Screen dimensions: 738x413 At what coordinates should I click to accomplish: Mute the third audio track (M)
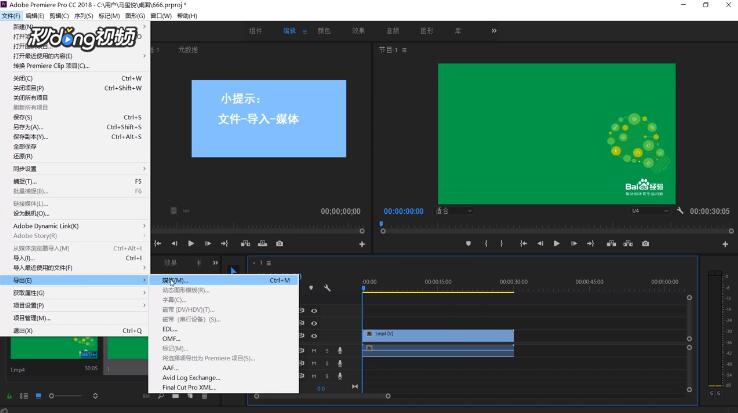click(x=314, y=376)
